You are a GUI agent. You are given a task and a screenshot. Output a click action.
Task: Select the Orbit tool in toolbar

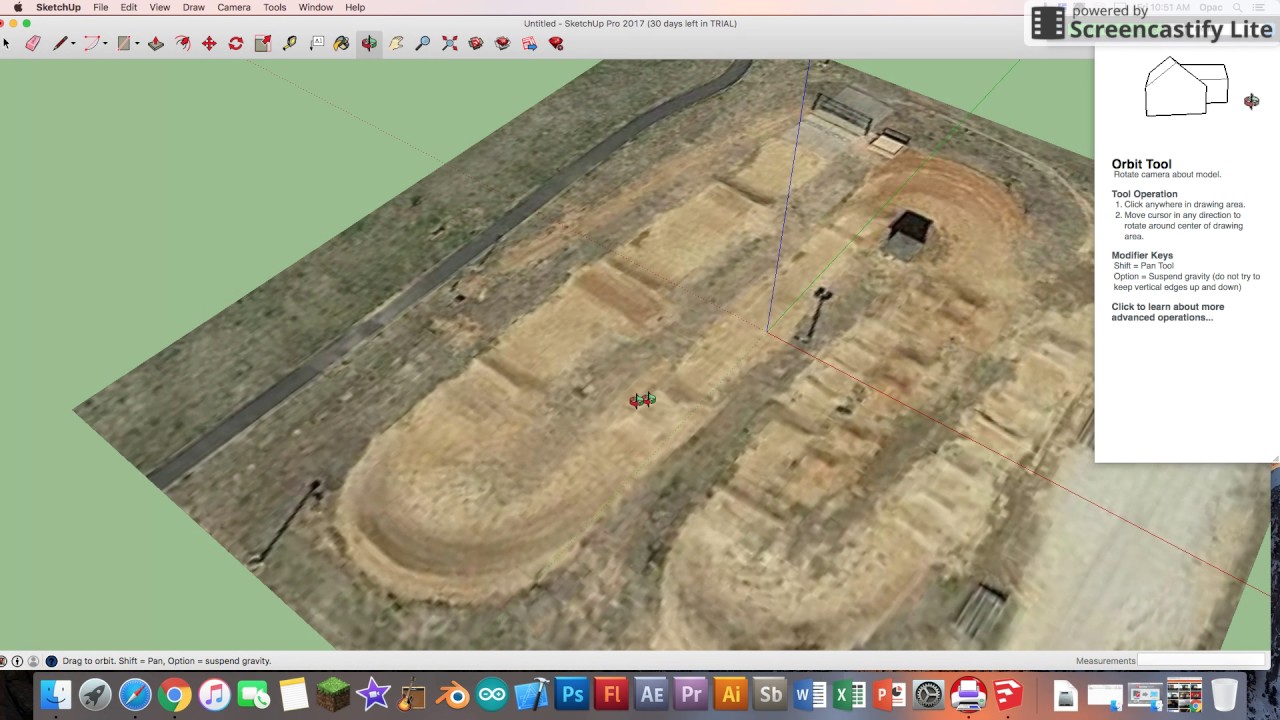tap(369, 43)
